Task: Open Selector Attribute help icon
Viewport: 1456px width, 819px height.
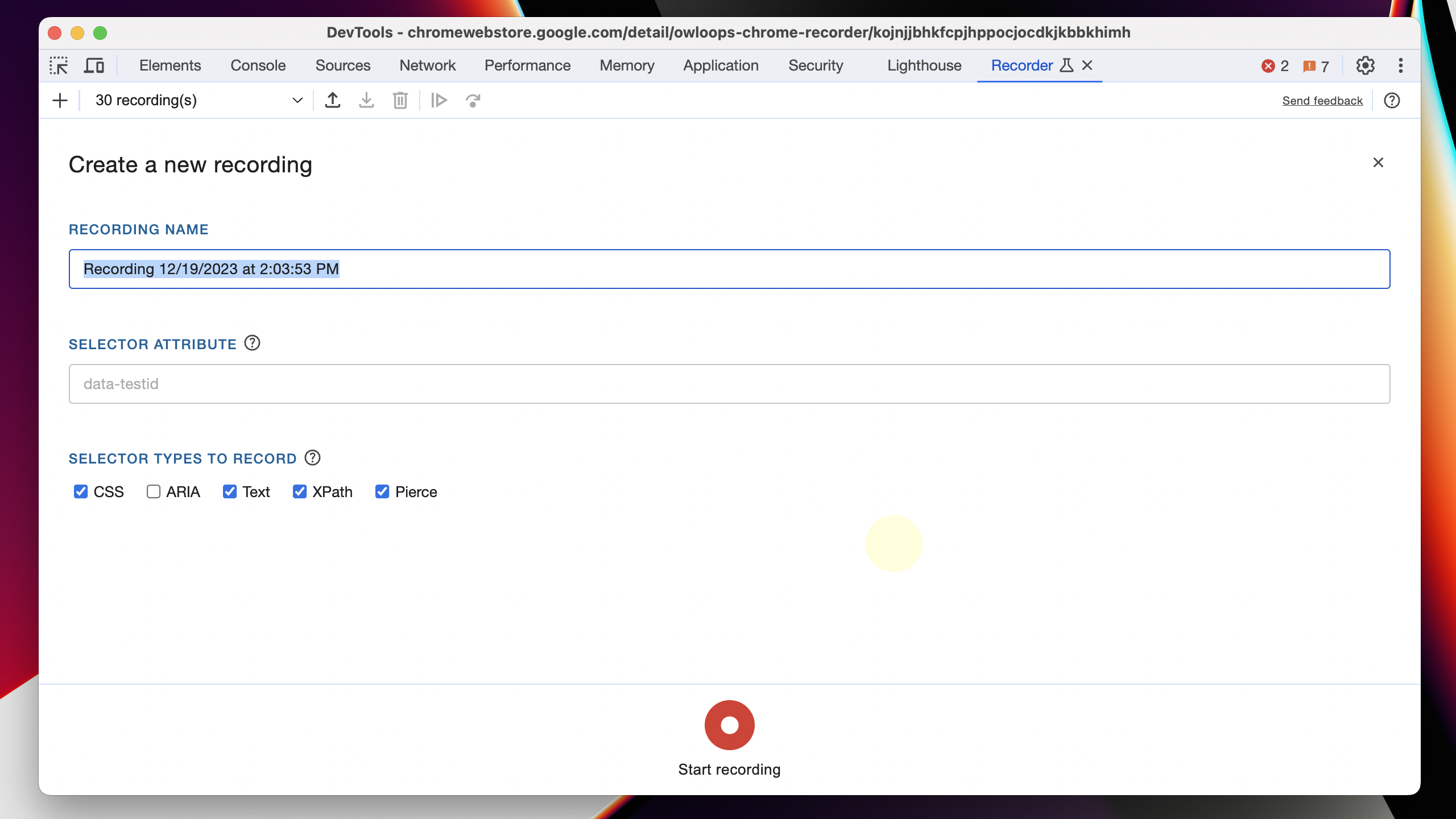Action: [x=252, y=343]
